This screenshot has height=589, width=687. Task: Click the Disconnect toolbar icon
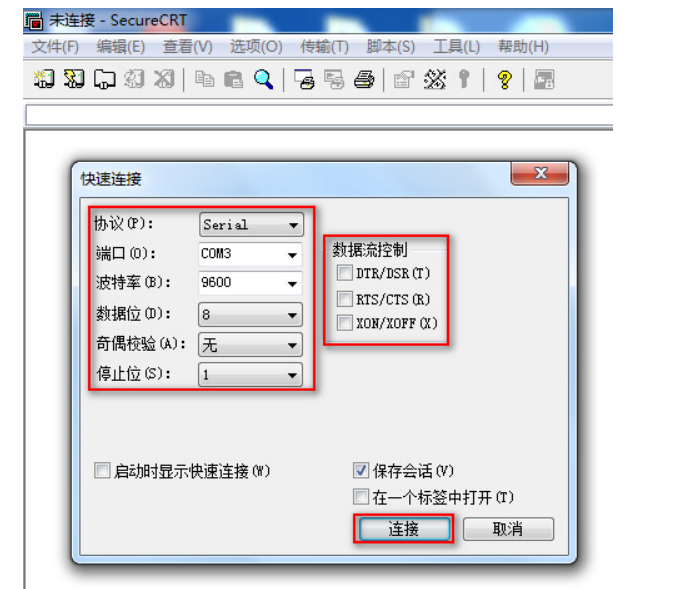(x=164, y=79)
